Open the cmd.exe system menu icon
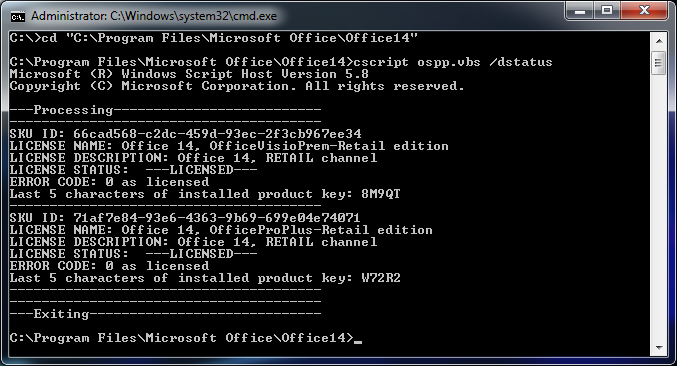This screenshot has height=366, width=677. click(18, 16)
